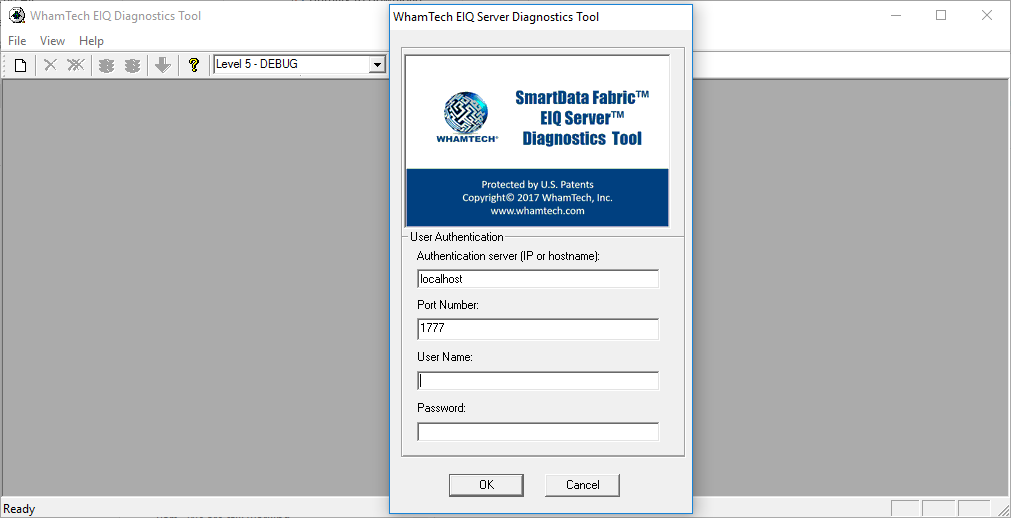The image size is (1011, 518).
Task: Click the dialog title WhamTech EIQ Server Diagnostics Tool
Action: 496,17
